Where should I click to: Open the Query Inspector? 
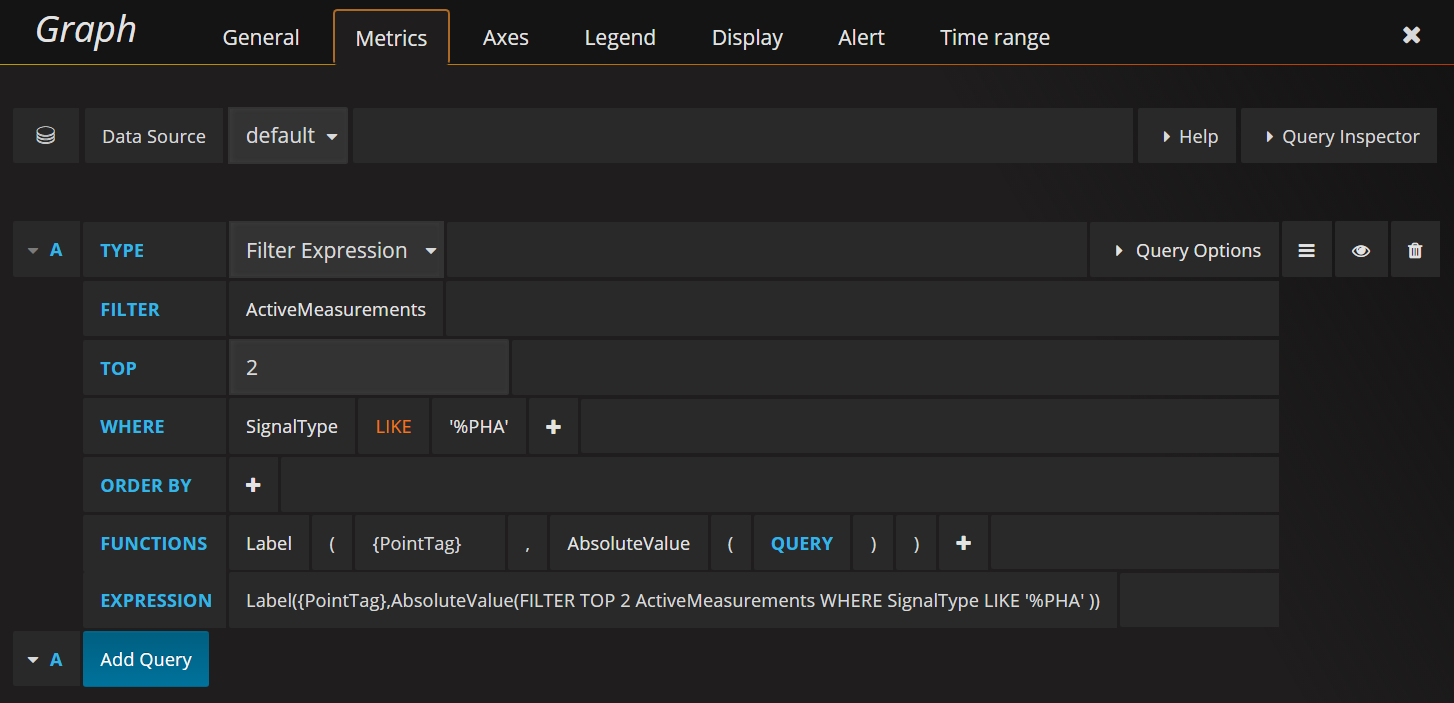click(1339, 136)
